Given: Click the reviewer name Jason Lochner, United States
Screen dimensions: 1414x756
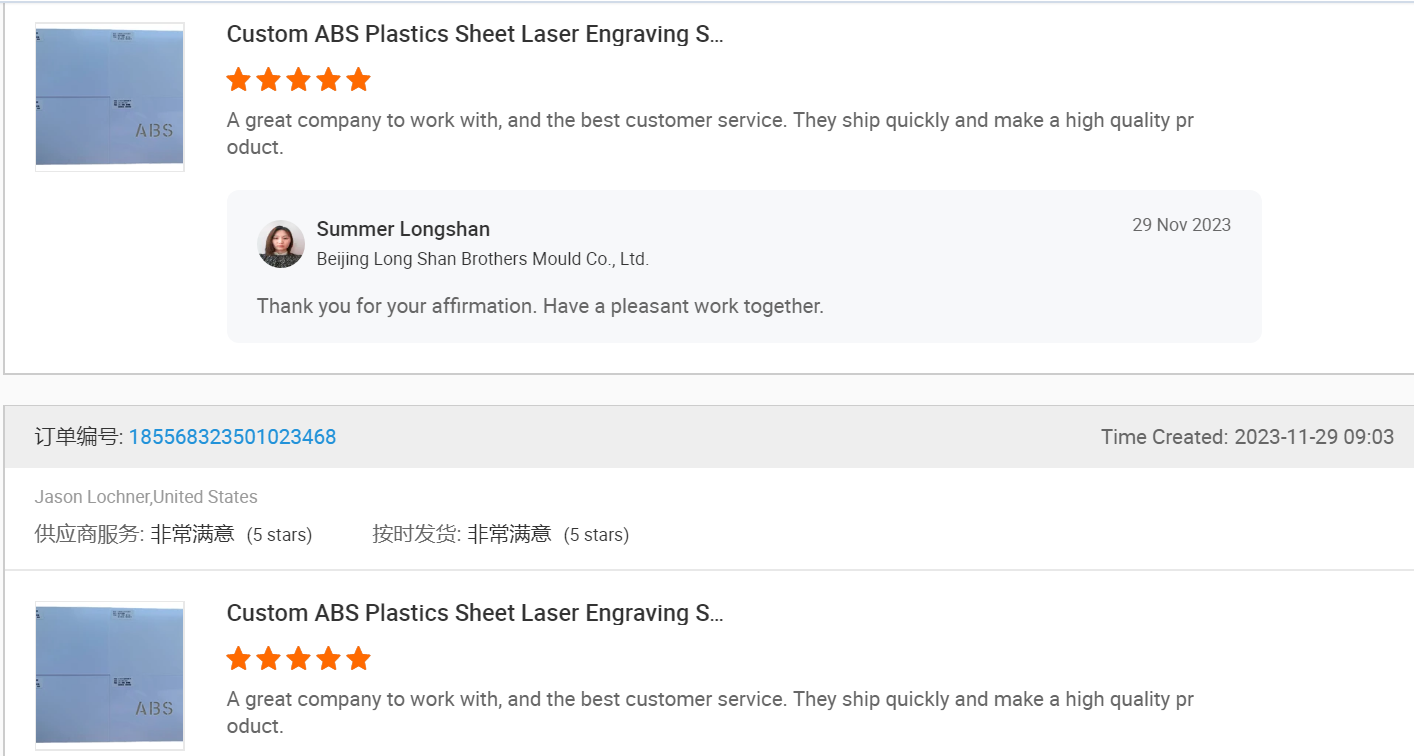Looking at the screenshot, I should (146, 497).
